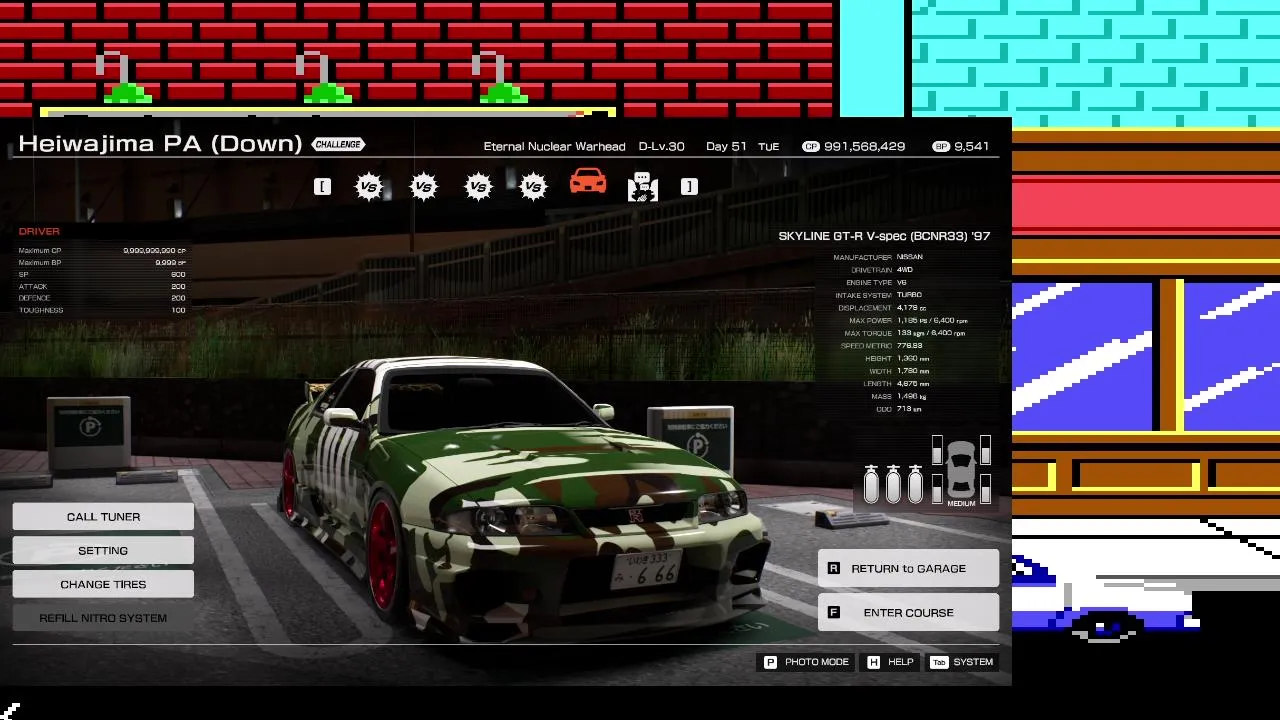The width and height of the screenshot is (1280, 720).
Task: Click the ATTACK stat row
Action: [102, 286]
